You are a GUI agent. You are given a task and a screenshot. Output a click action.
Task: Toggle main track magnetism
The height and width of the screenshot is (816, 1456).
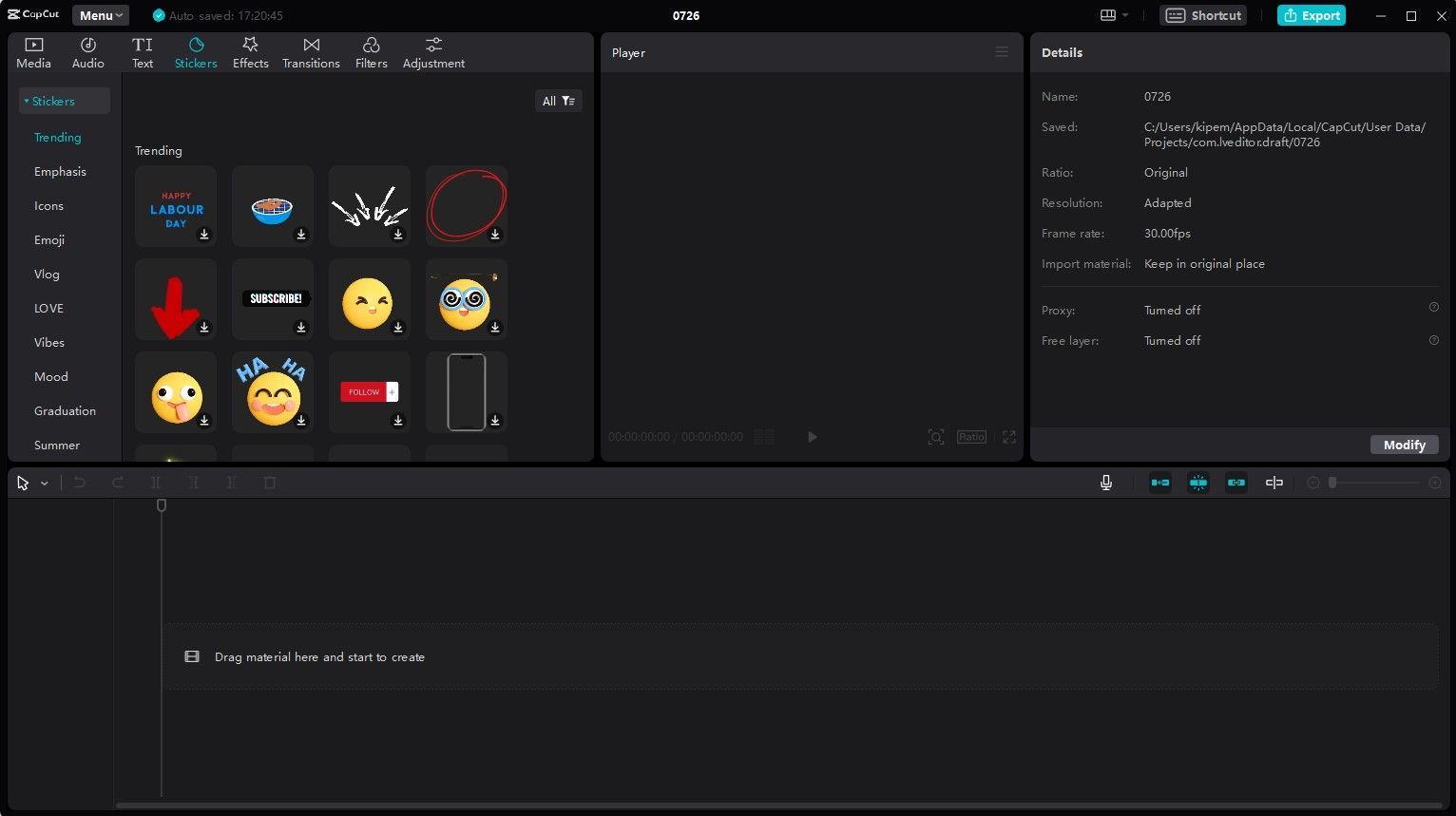click(x=1159, y=483)
